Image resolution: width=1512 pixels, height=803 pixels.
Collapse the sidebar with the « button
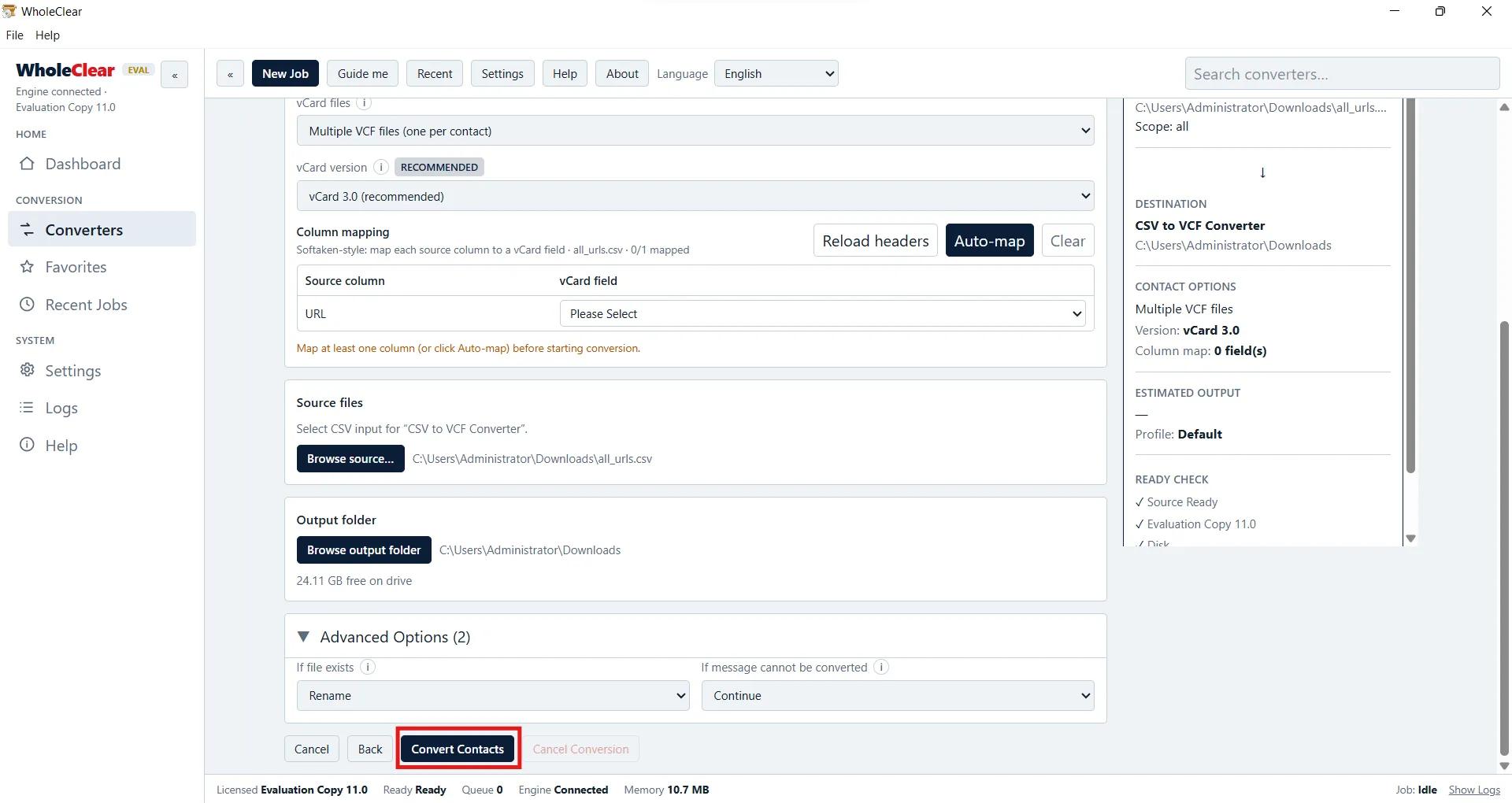tap(174, 75)
